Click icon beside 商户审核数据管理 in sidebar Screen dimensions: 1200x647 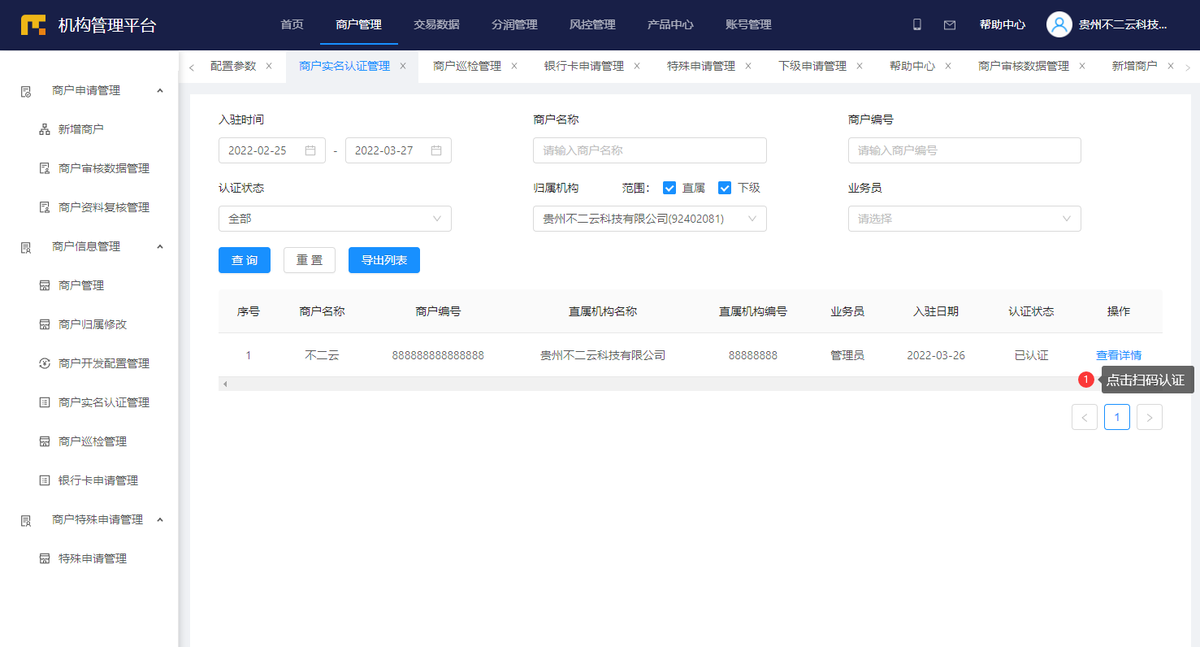44,168
